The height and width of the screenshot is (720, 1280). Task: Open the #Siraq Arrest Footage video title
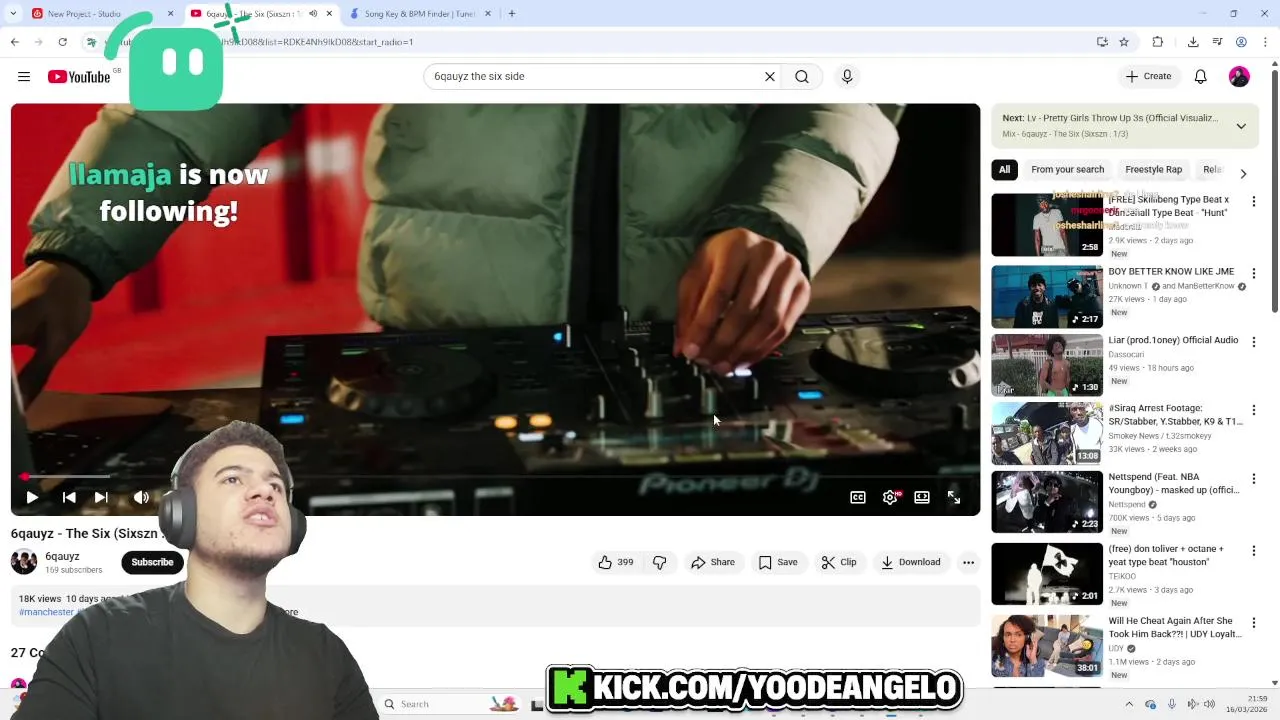[x=1175, y=415]
